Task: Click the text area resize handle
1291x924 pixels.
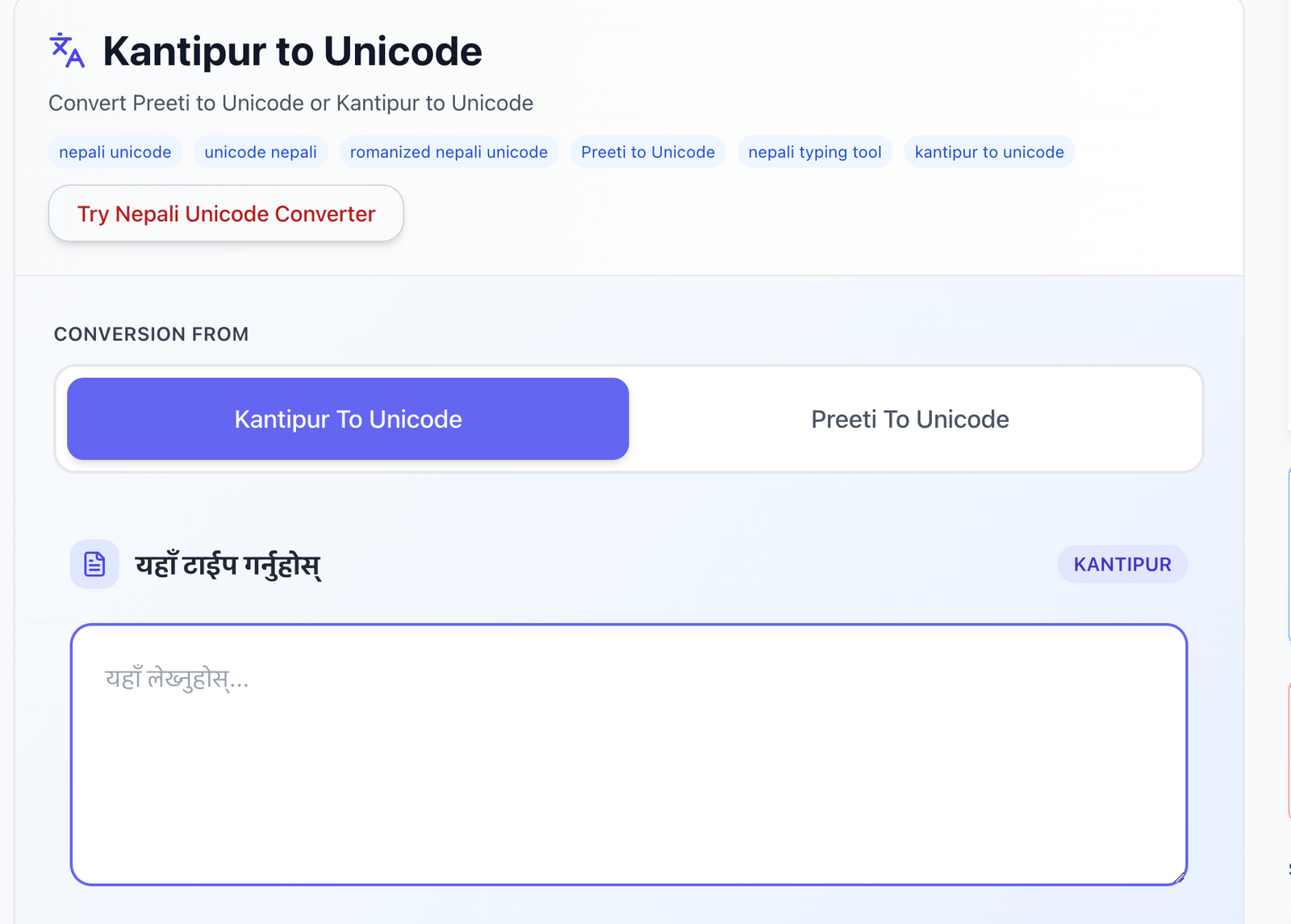Action: click(1180, 877)
